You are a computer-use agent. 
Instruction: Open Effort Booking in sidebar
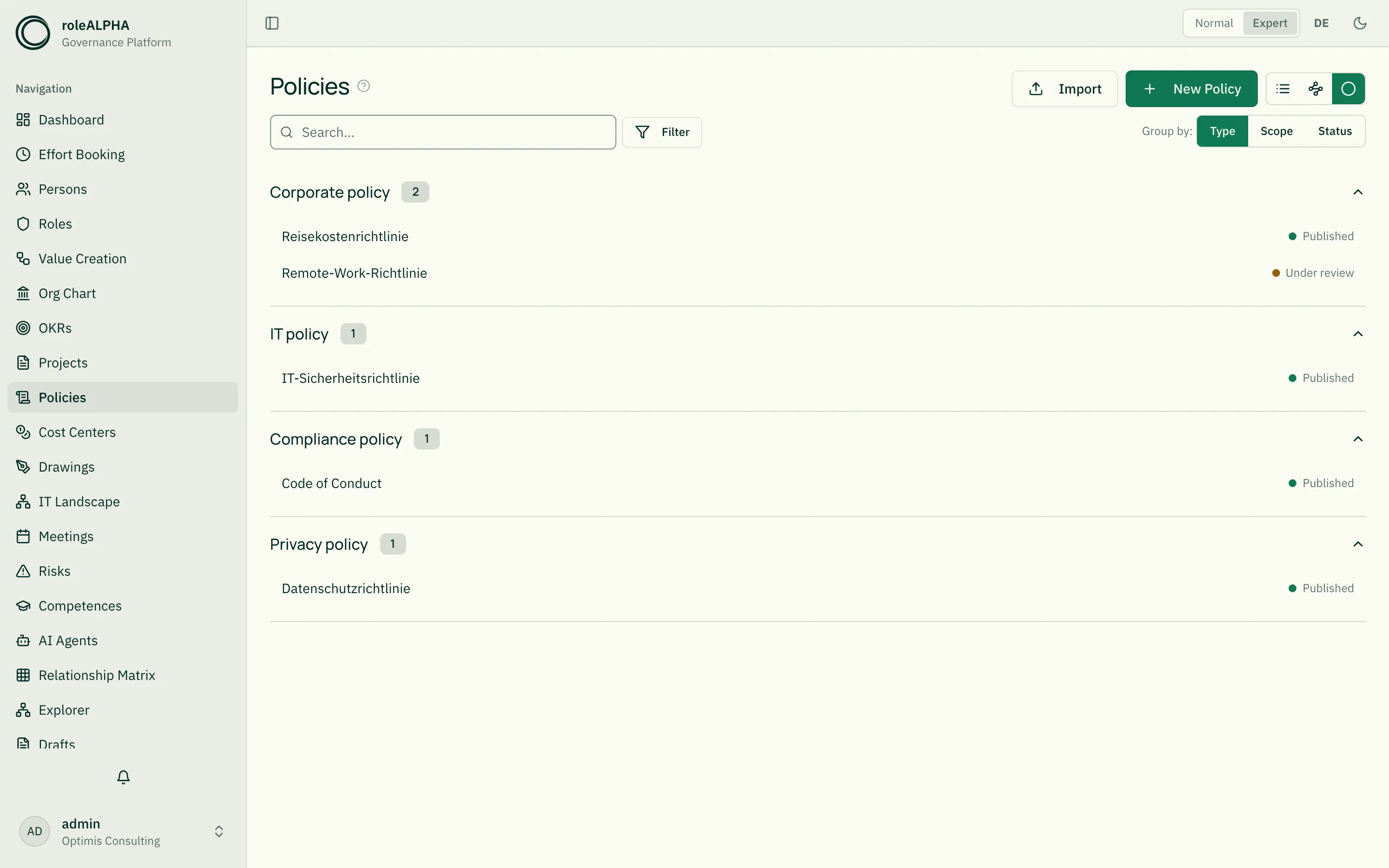pos(123,154)
